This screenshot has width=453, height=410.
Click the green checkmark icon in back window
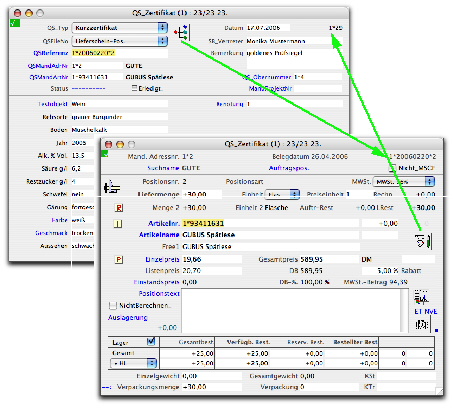[x=15, y=23]
